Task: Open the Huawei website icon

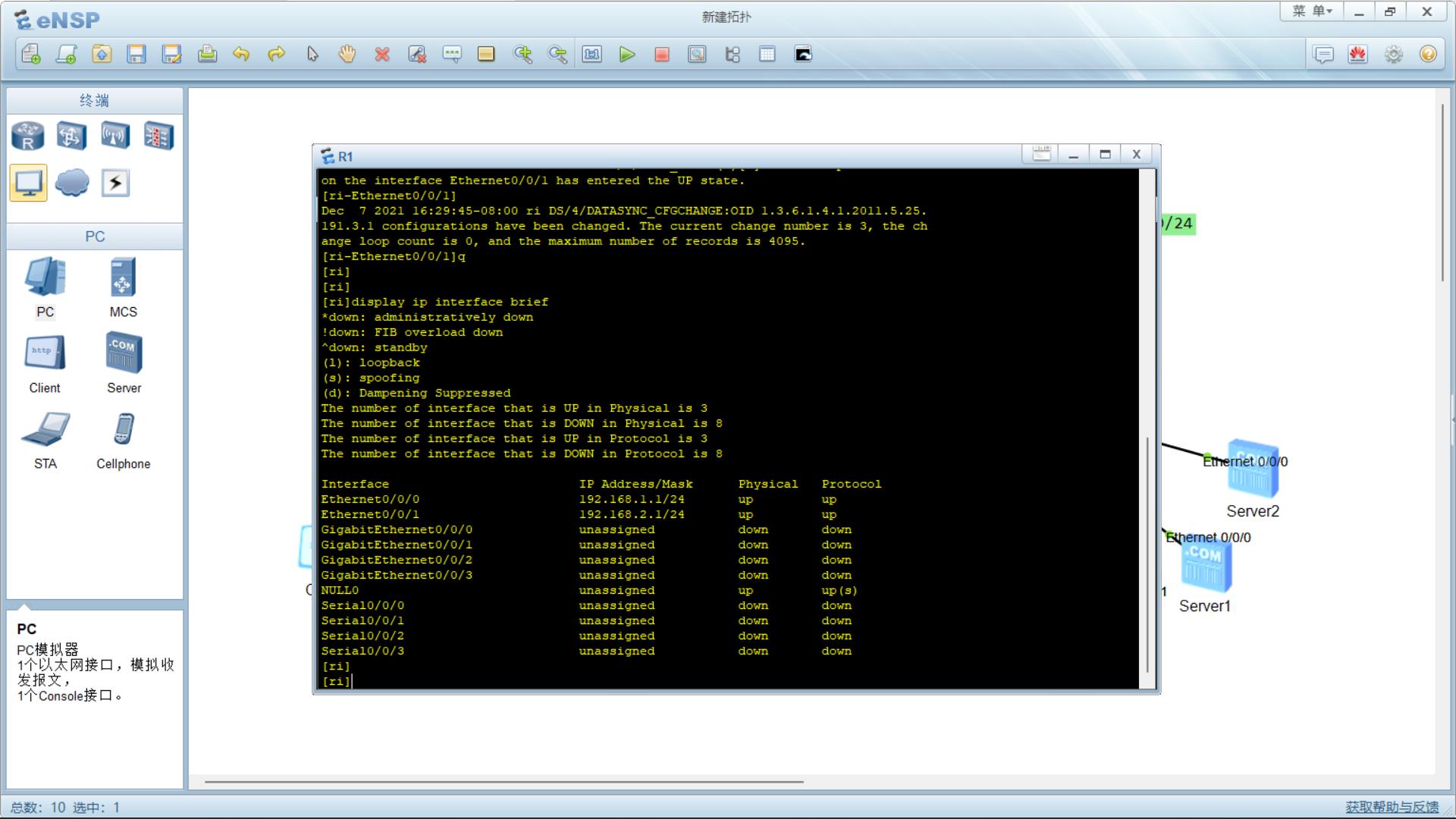Action: (1358, 54)
